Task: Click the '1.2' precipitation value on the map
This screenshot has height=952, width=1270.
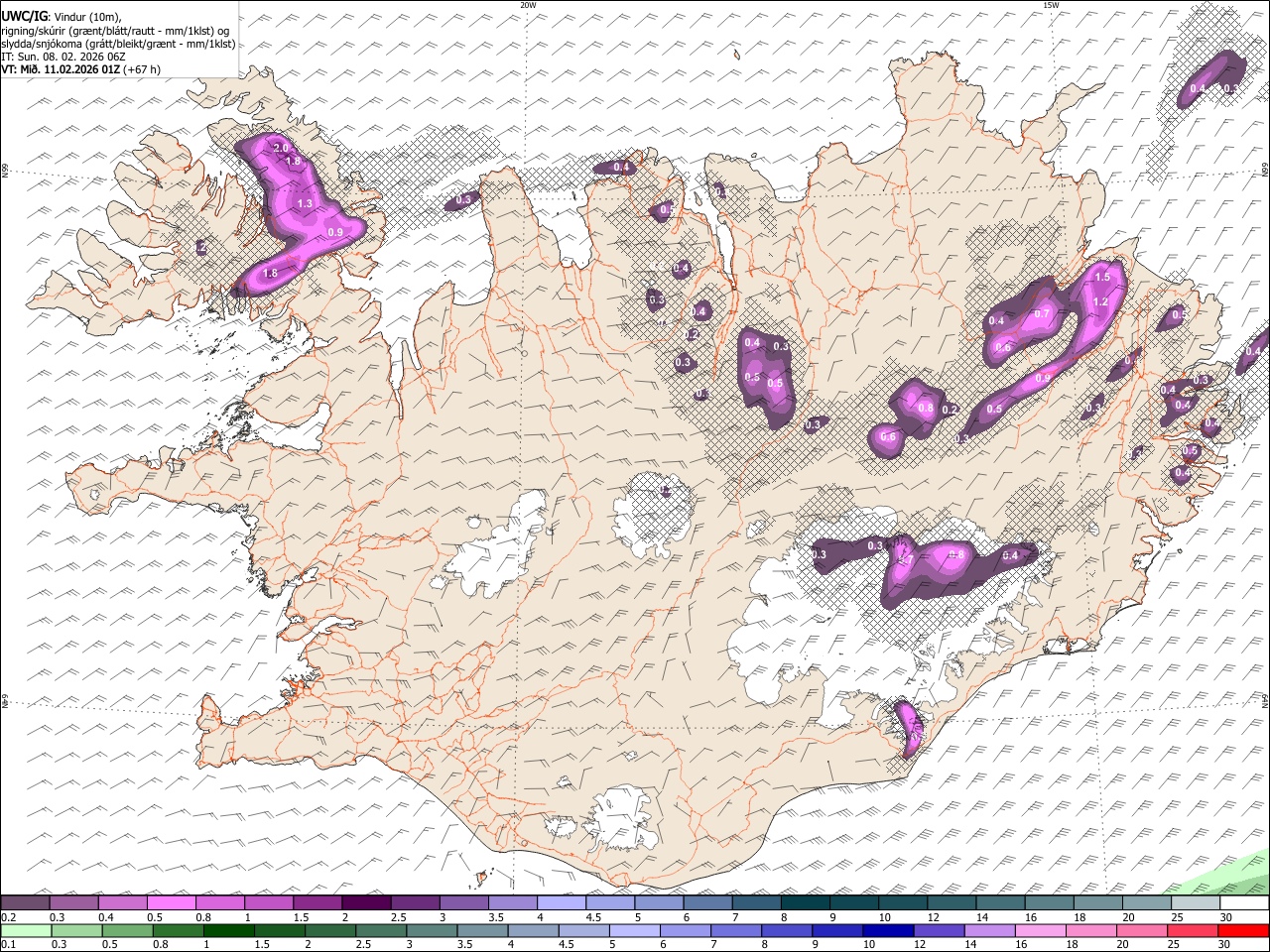Action: (1099, 302)
